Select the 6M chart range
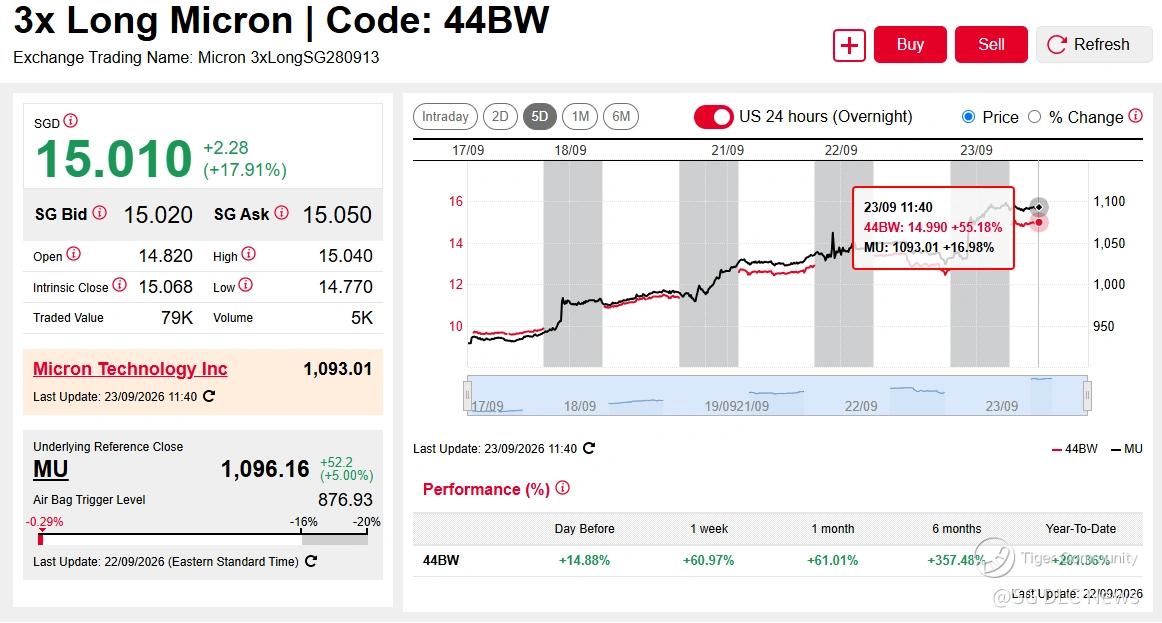Screen dimensions: 1162x623 (621, 116)
